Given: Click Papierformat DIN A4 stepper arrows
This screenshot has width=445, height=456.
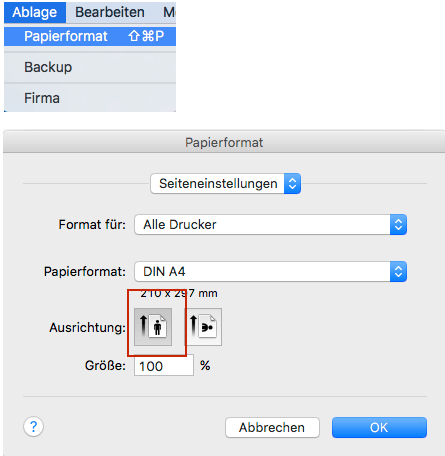Looking at the screenshot, I should 398,272.
